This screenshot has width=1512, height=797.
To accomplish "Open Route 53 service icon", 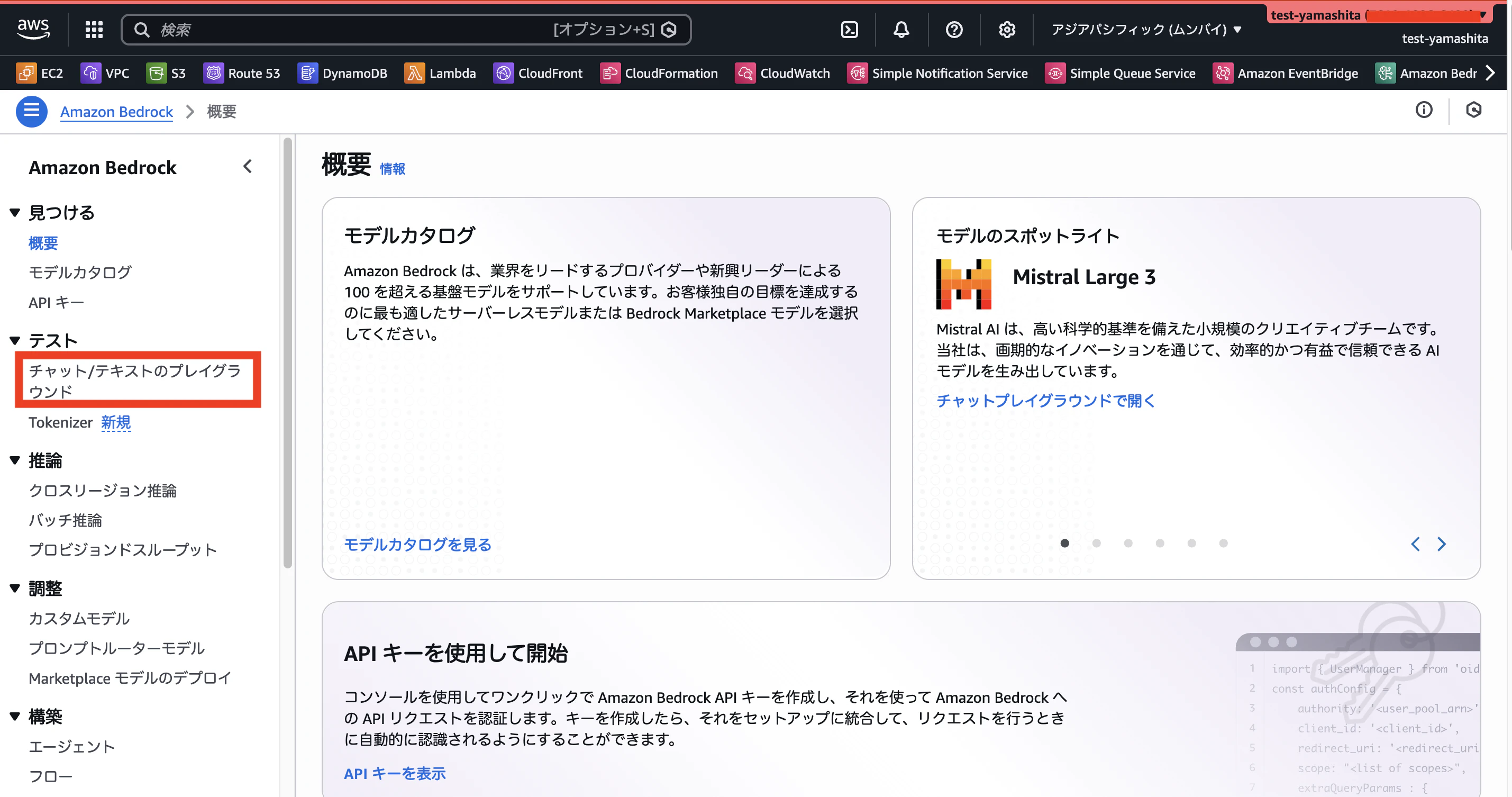I will [241, 73].
